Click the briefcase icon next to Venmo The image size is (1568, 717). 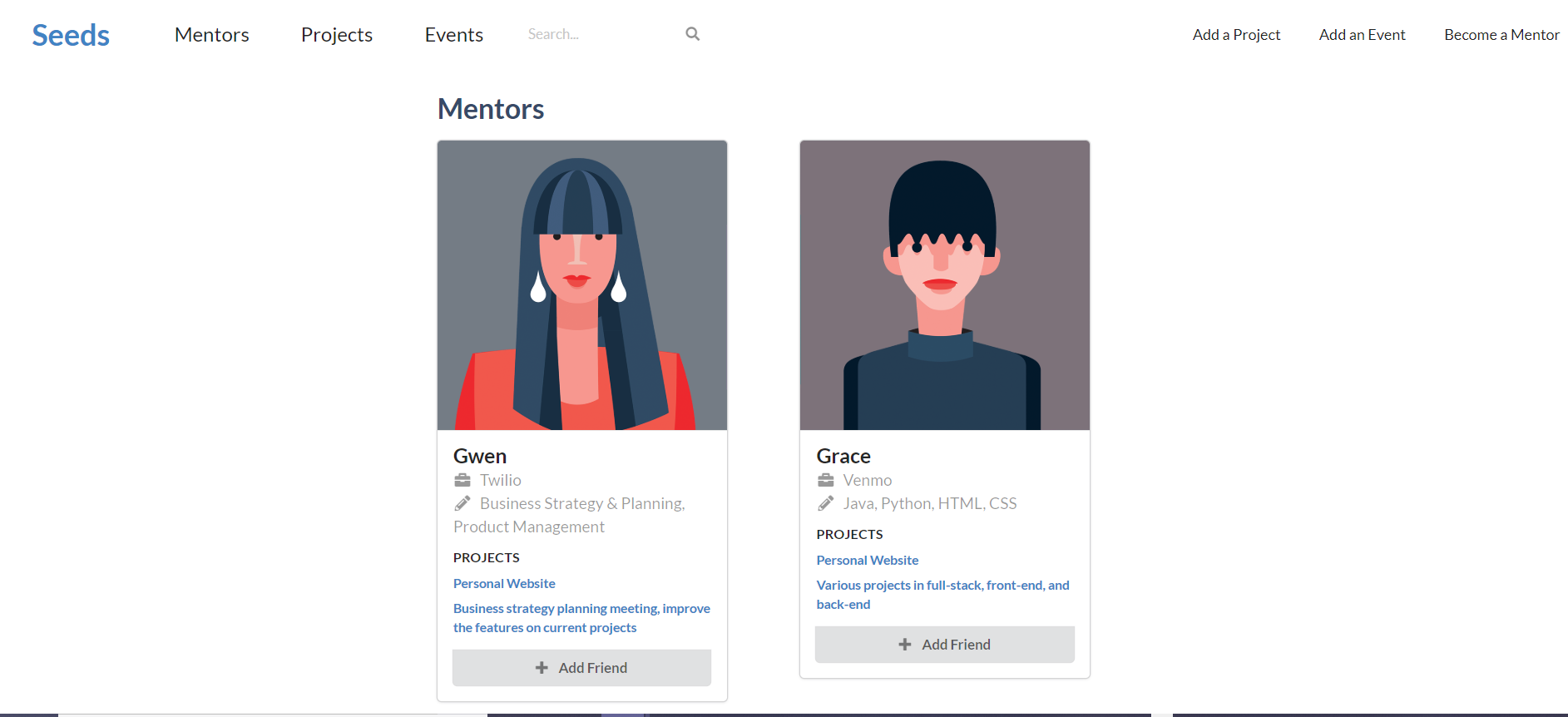[825, 480]
